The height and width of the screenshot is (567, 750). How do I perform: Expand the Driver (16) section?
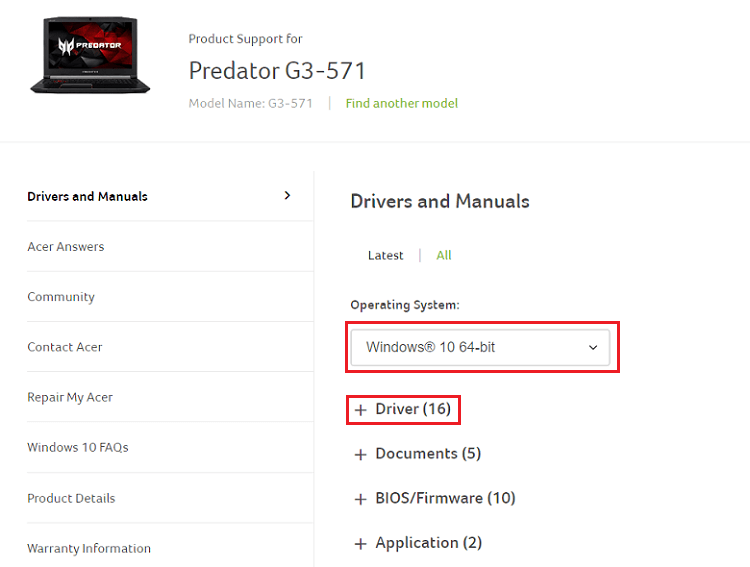(403, 409)
